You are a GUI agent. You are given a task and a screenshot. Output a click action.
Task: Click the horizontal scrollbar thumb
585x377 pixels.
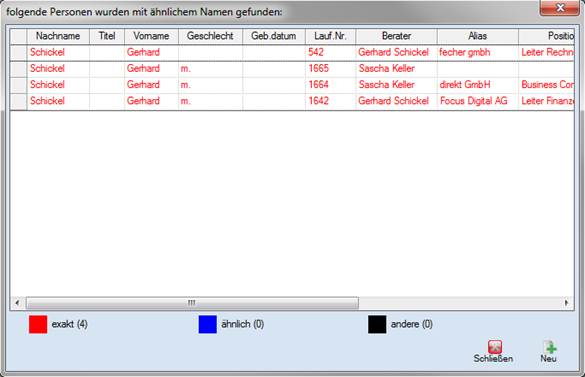tap(192, 303)
